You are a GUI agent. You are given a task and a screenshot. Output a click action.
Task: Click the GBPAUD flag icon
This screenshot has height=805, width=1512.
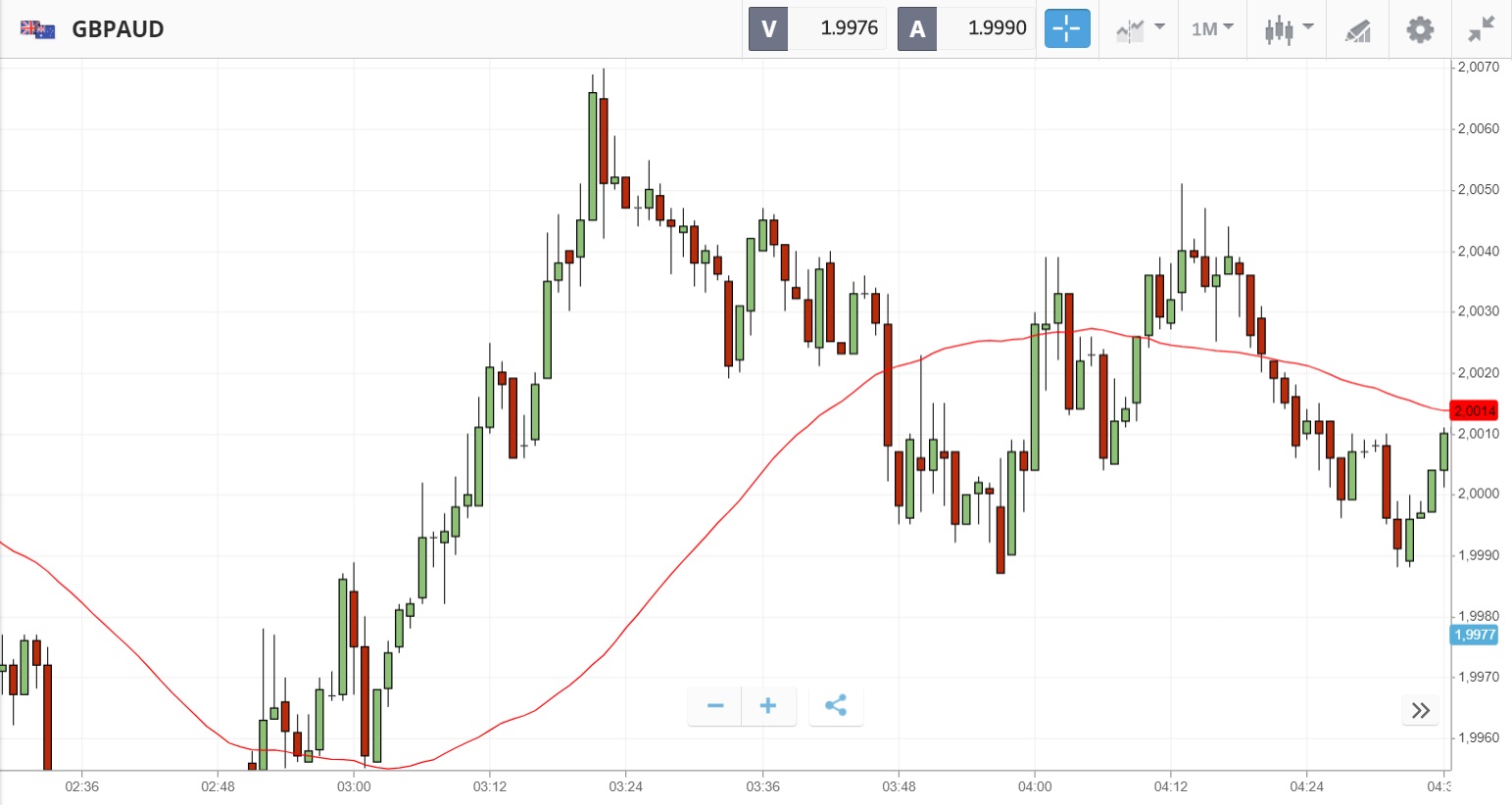[38, 29]
